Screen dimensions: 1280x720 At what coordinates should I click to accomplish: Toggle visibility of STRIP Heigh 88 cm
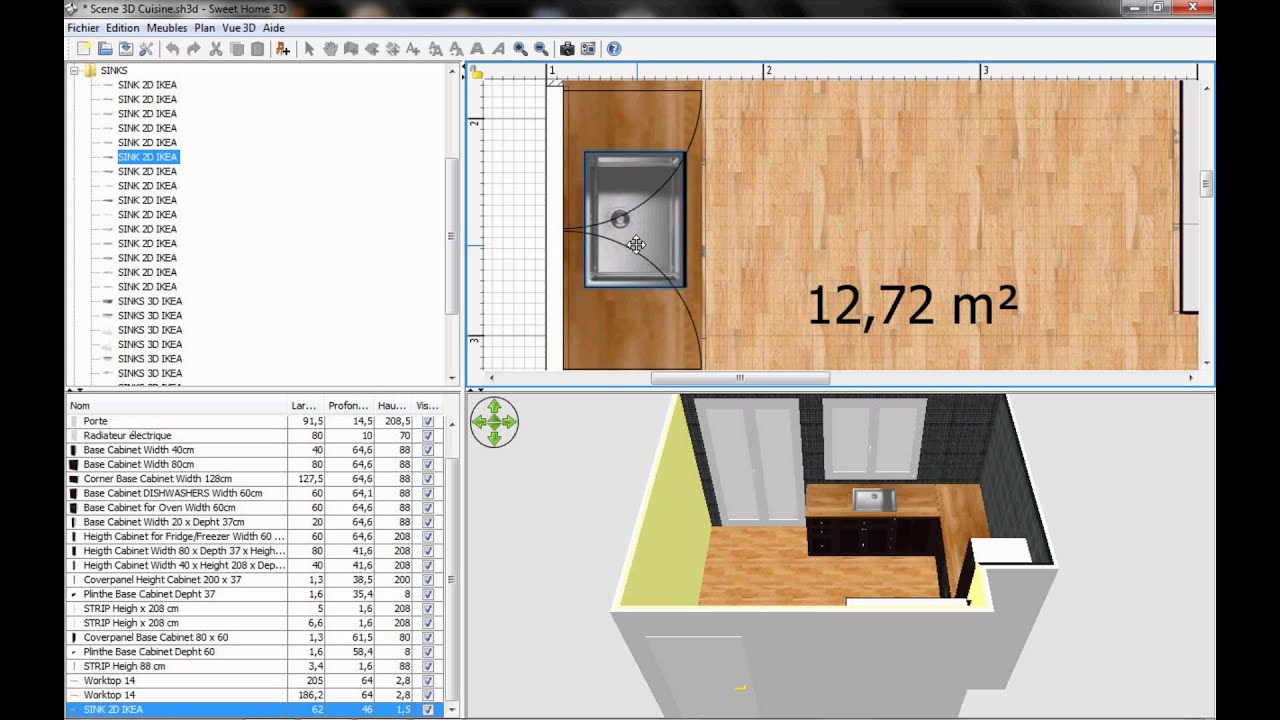tap(428, 666)
